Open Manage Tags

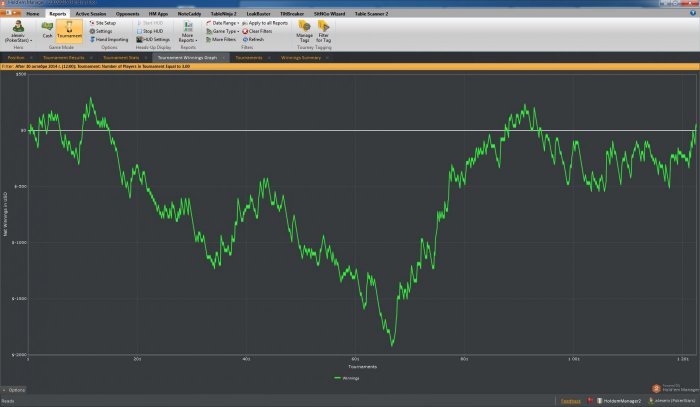click(304, 32)
